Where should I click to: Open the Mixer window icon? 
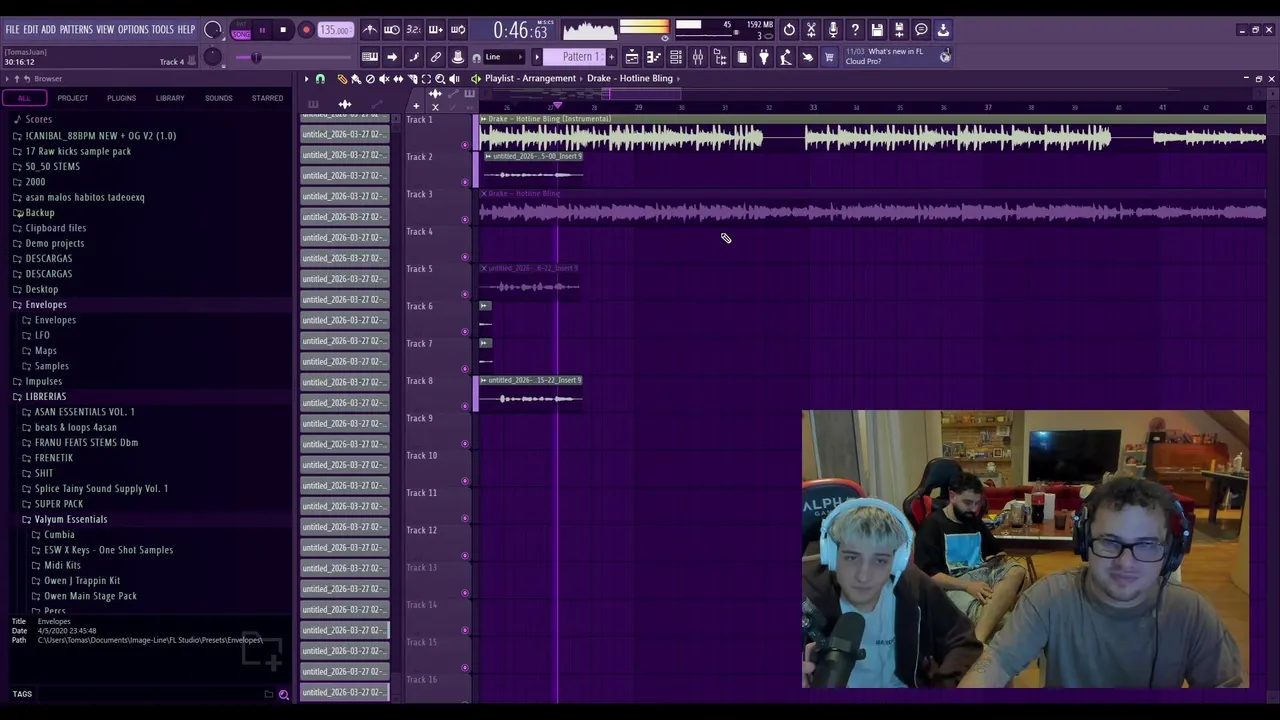tap(698, 57)
